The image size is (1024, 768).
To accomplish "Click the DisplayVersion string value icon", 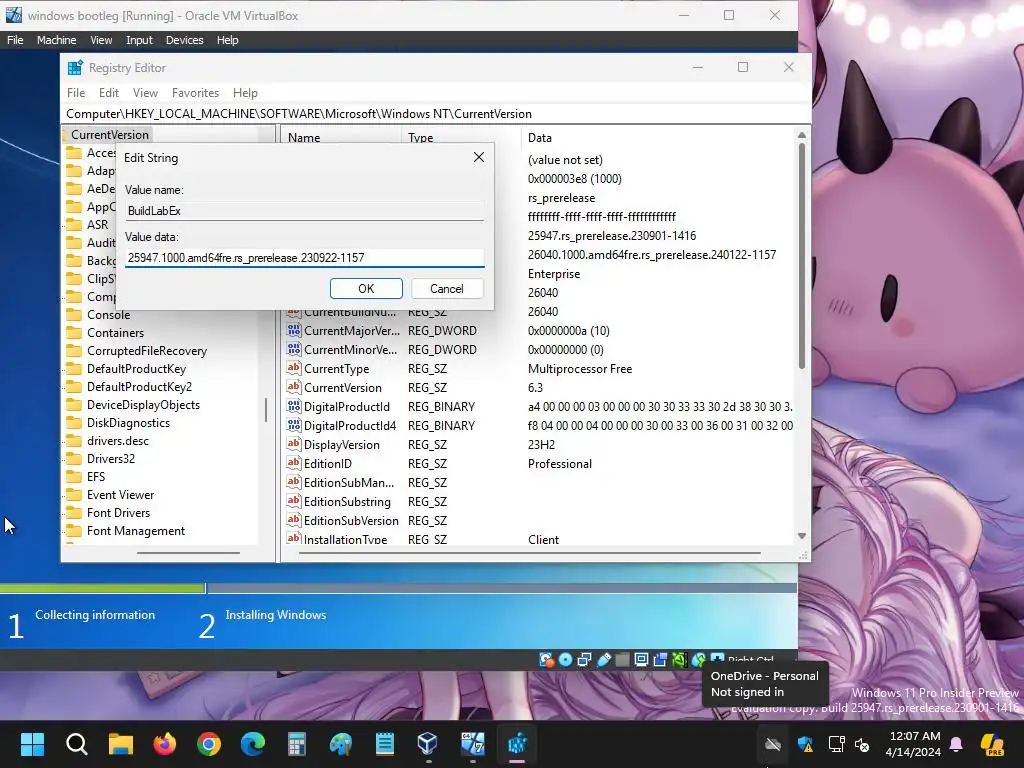I will click(294, 444).
